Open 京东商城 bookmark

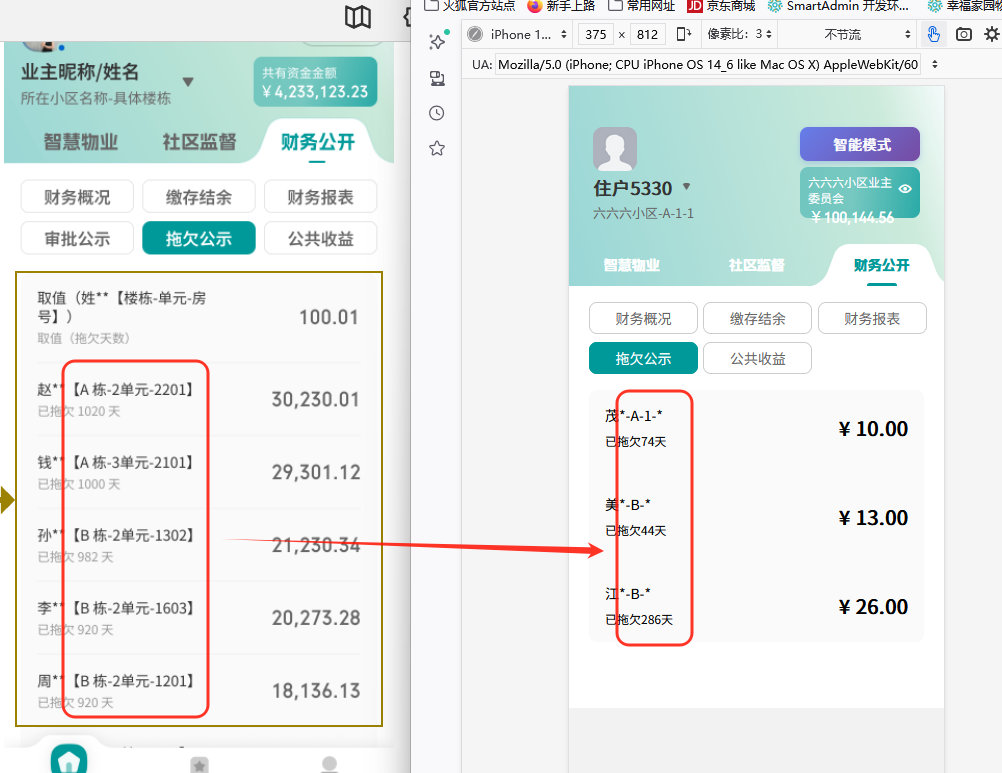(722, 5)
